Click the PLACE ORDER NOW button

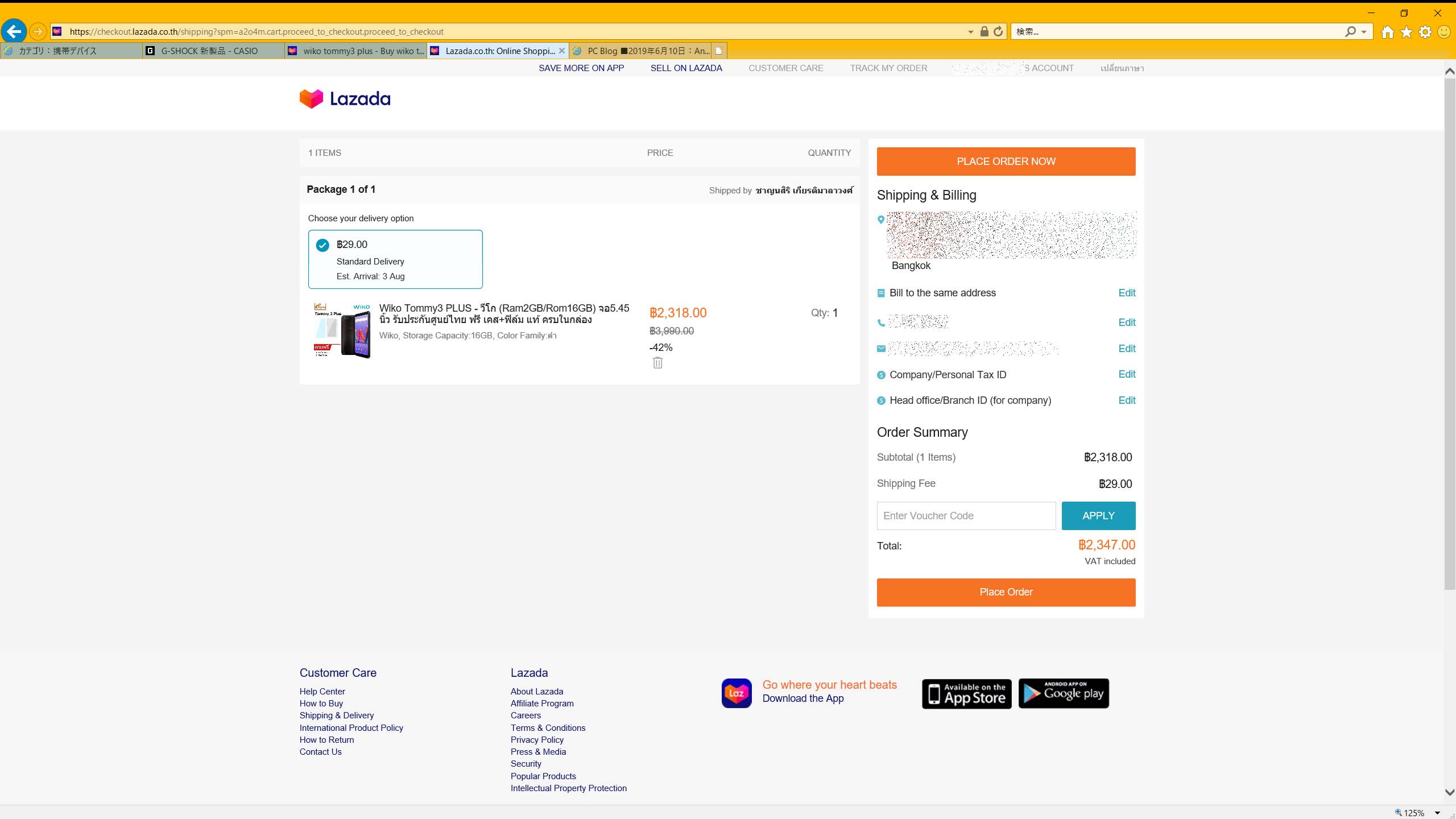pos(1006,162)
